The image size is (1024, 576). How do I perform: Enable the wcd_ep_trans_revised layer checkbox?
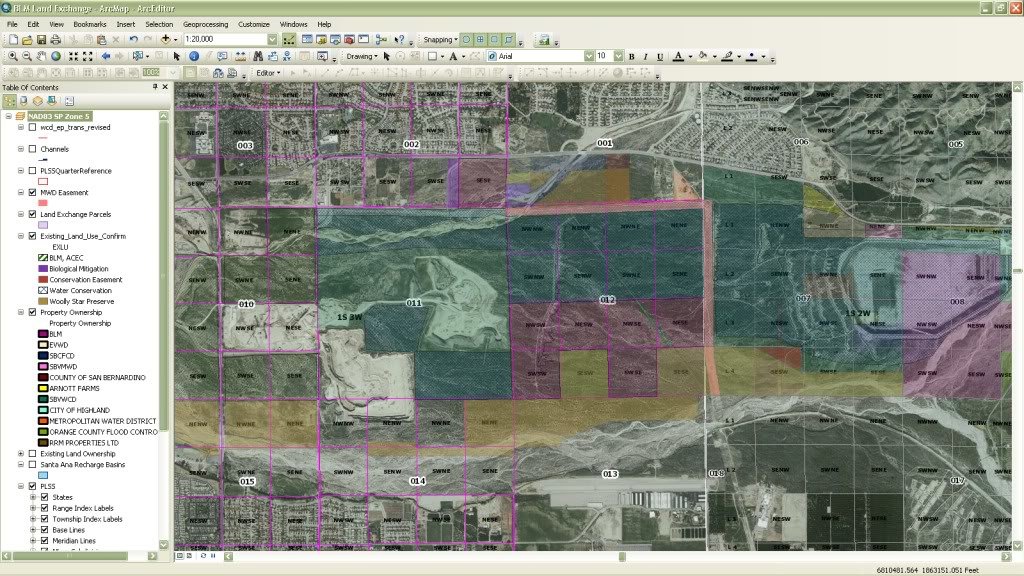click(x=32, y=127)
